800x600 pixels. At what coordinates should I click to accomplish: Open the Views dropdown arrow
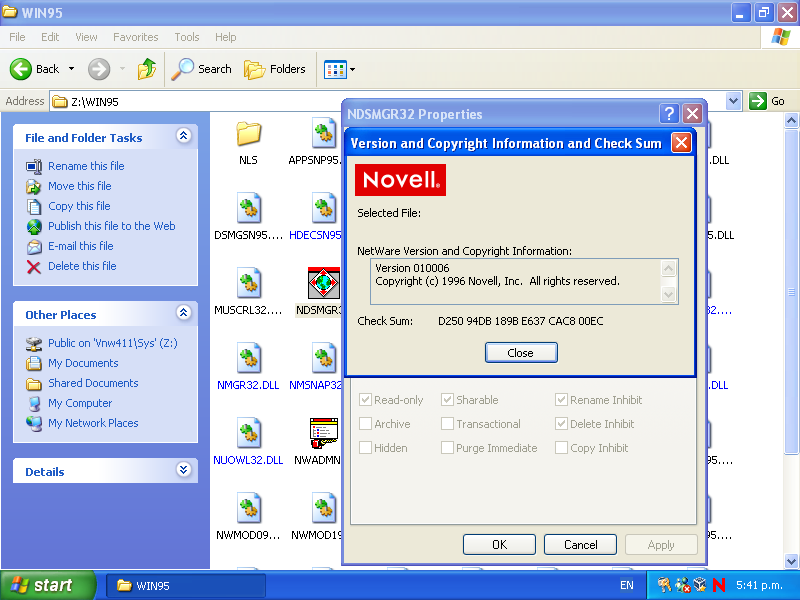[353, 69]
